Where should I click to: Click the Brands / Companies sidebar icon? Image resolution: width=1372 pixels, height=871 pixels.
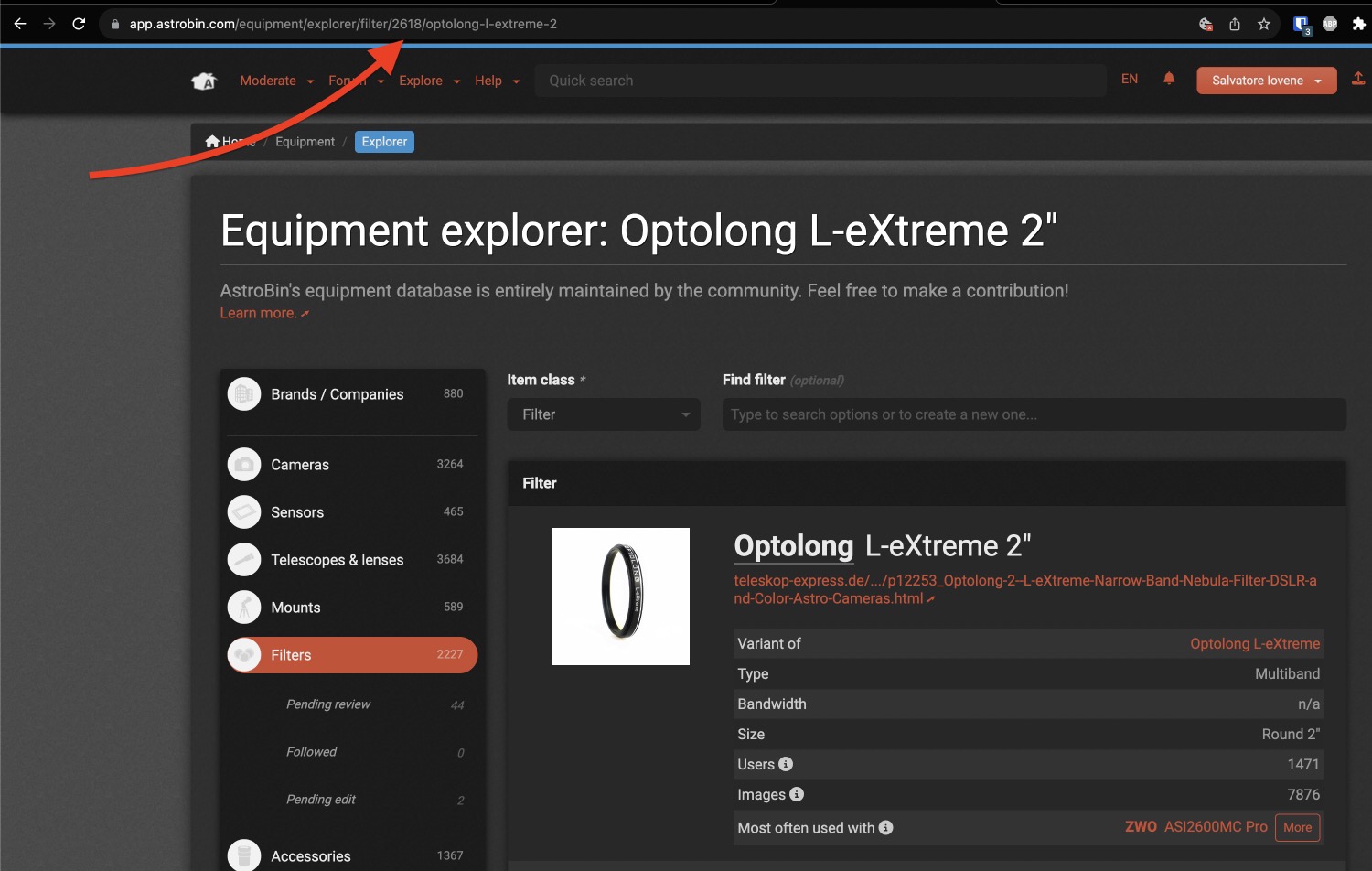[x=244, y=394]
